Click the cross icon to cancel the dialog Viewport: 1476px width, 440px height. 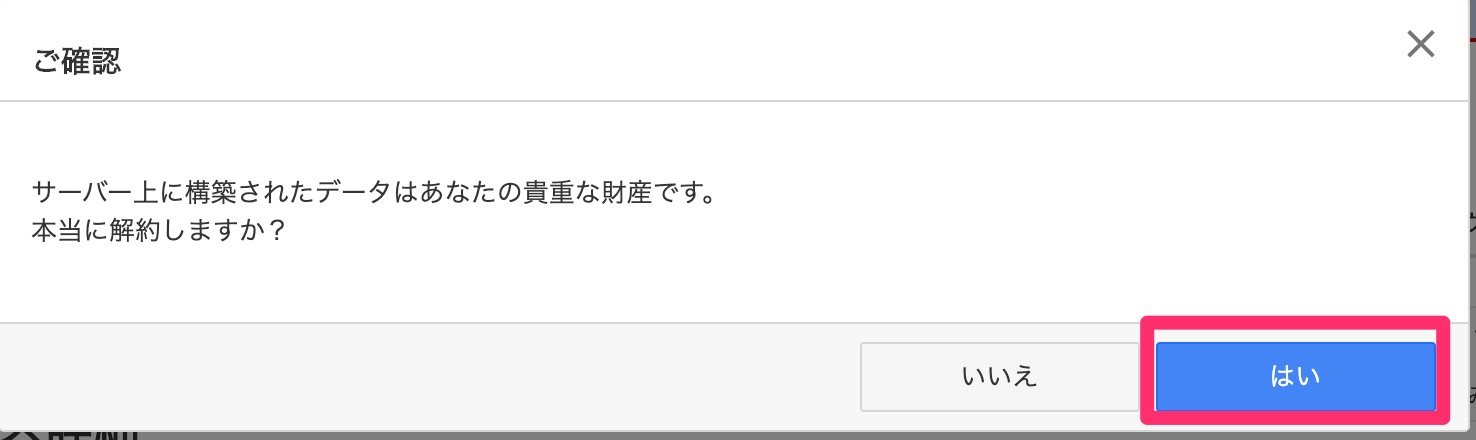(1420, 44)
